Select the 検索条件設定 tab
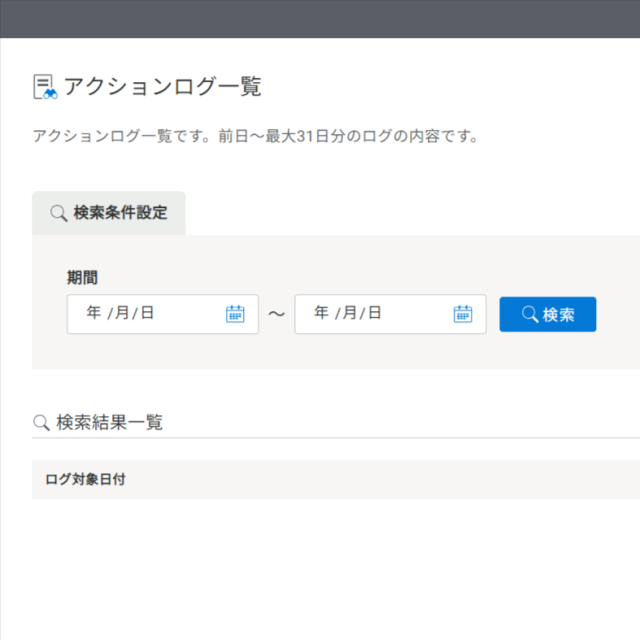This screenshot has width=640, height=640. [109, 213]
